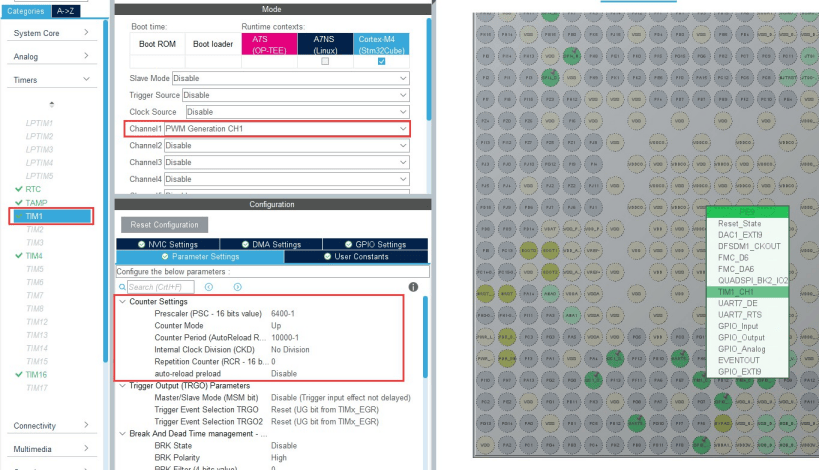Choose GPIO_Analog in pin context menu
The width and height of the screenshot is (820, 470).
[x=742, y=349]
